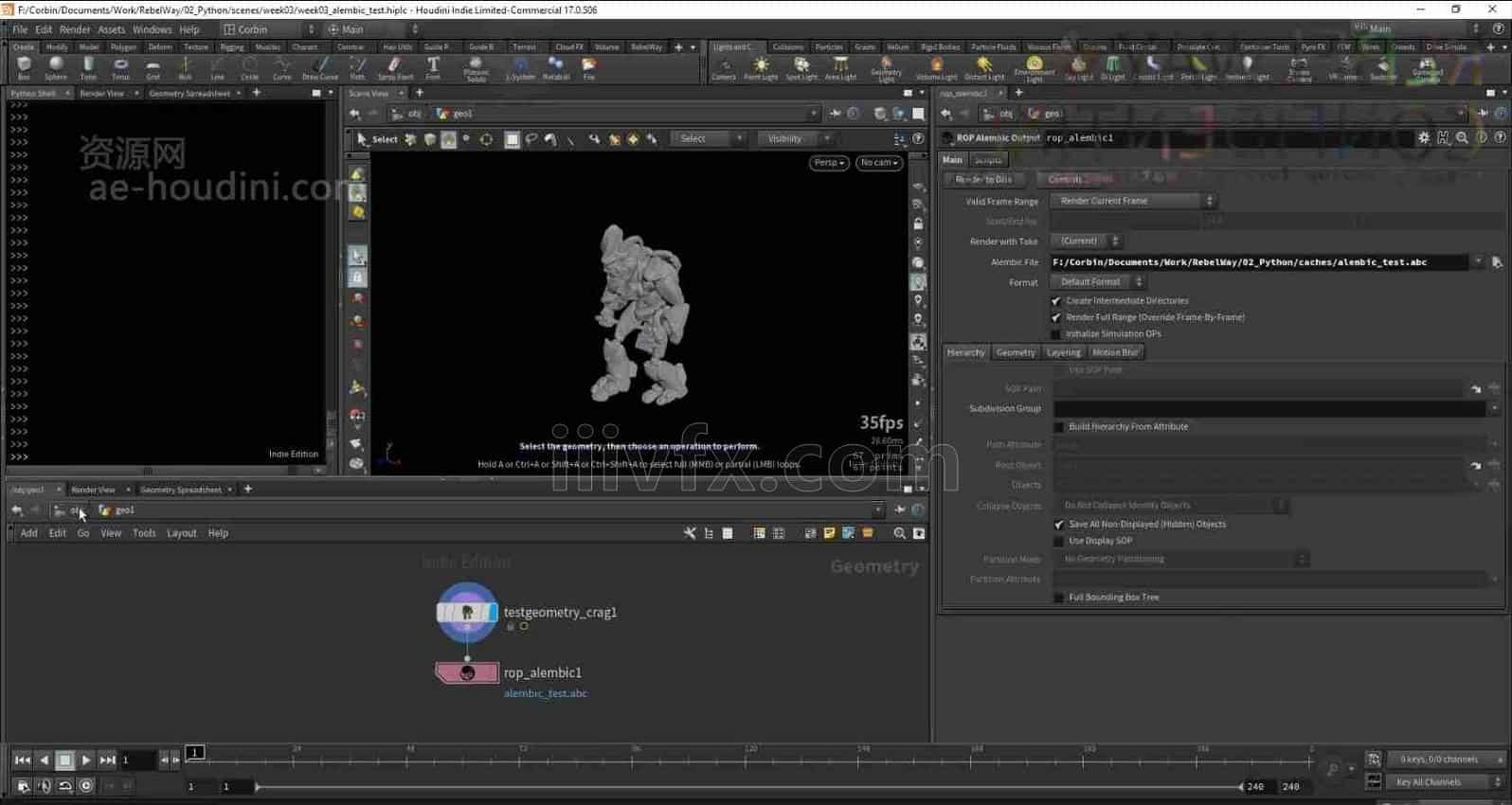Viewport: 1512px width, 805px height.
Task: Select the rop_alembic1 node
Action: [467, 673]
